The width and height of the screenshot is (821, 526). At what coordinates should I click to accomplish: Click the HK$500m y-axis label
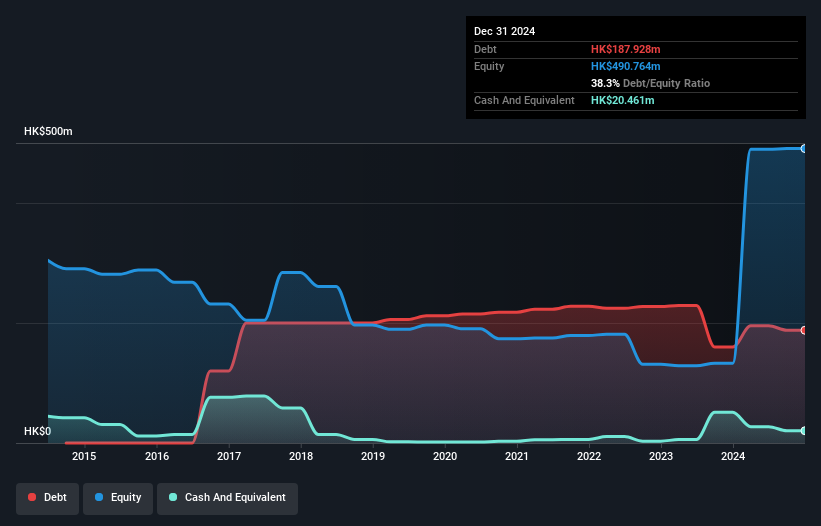point(48,131)
